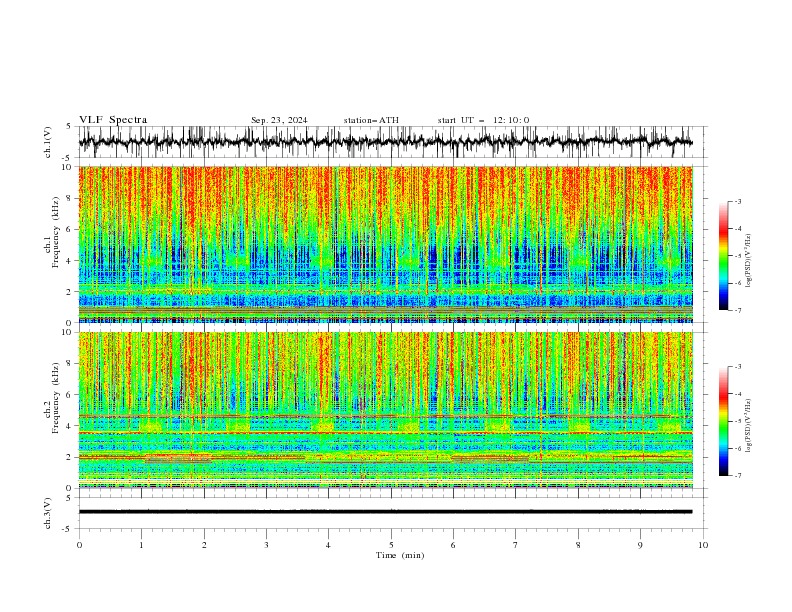Click the "-3" label on upper color bar
The image size is (792, 612).
738,201
